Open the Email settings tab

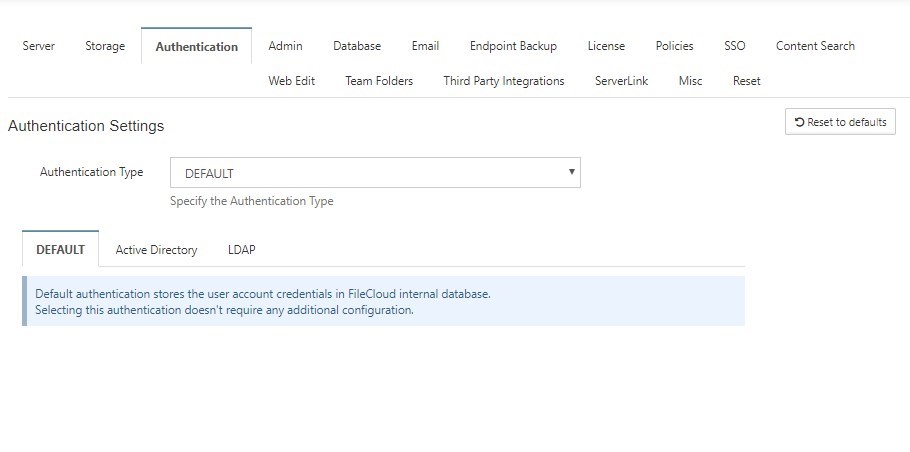[425, 46]
